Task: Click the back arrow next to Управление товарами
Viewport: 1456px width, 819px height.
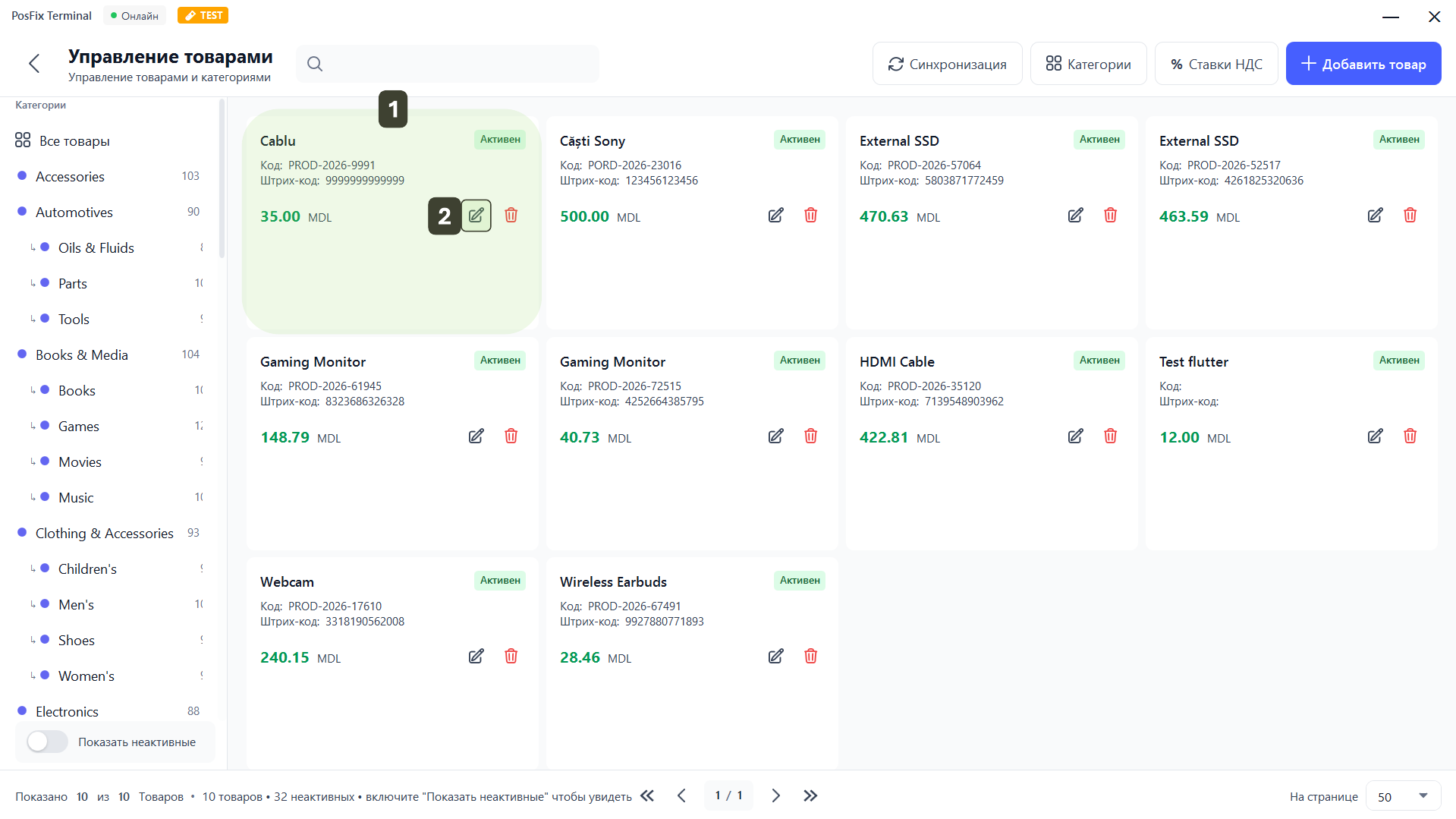Action: coord(34,64)
